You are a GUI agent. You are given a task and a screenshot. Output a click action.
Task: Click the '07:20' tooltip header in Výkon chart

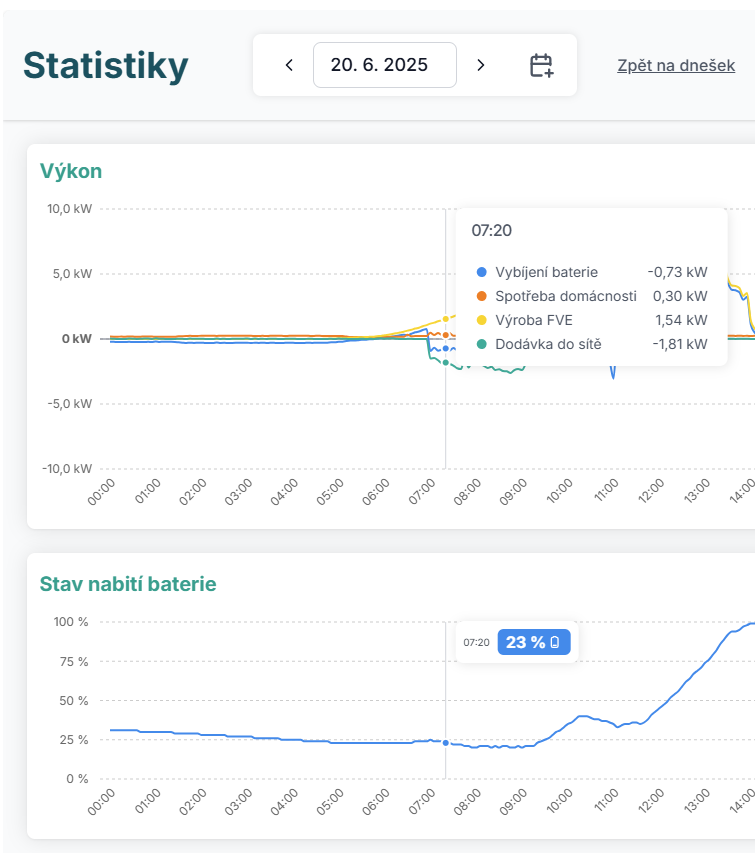[491, 231]
